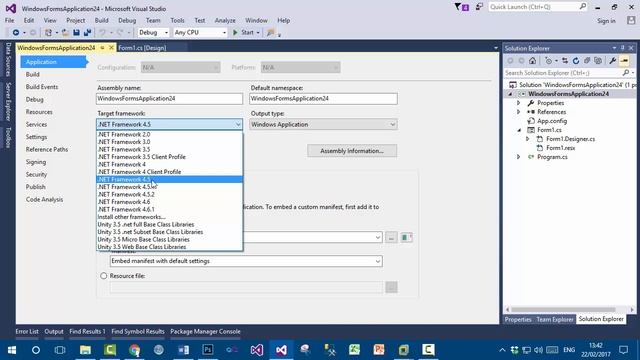Image resolution: width=640 pixels, height=360 pixels.
Task: Switch to the Form1.cs [Design] tab
Action: (x=142, y=48)
